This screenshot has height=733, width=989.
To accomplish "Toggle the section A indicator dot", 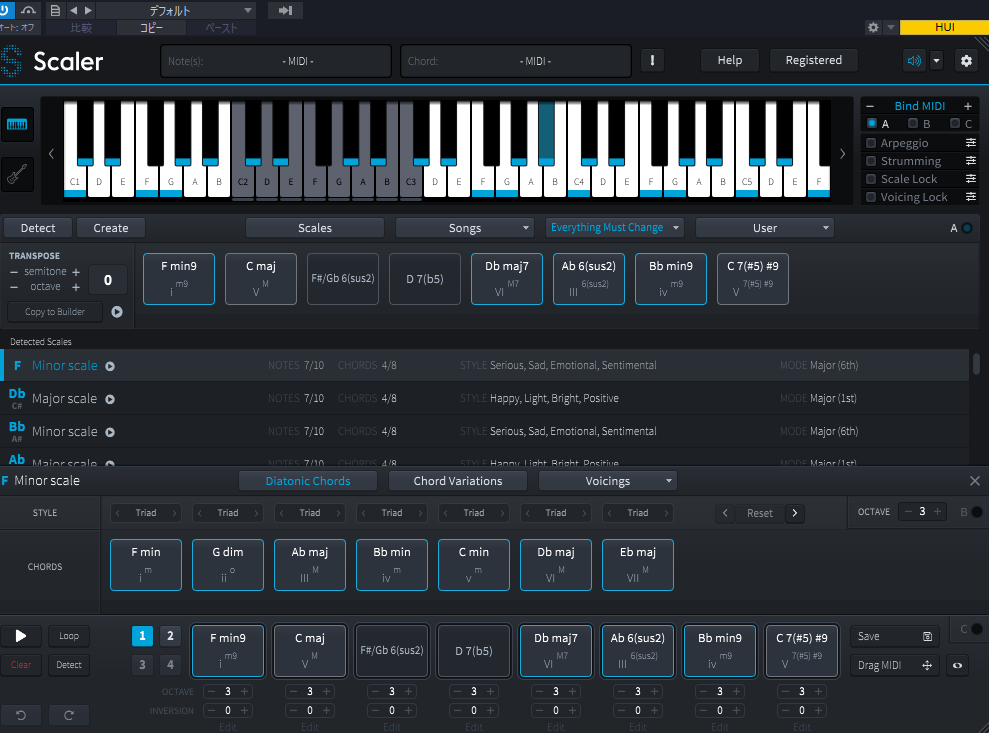I will click(x=966, y=228).
